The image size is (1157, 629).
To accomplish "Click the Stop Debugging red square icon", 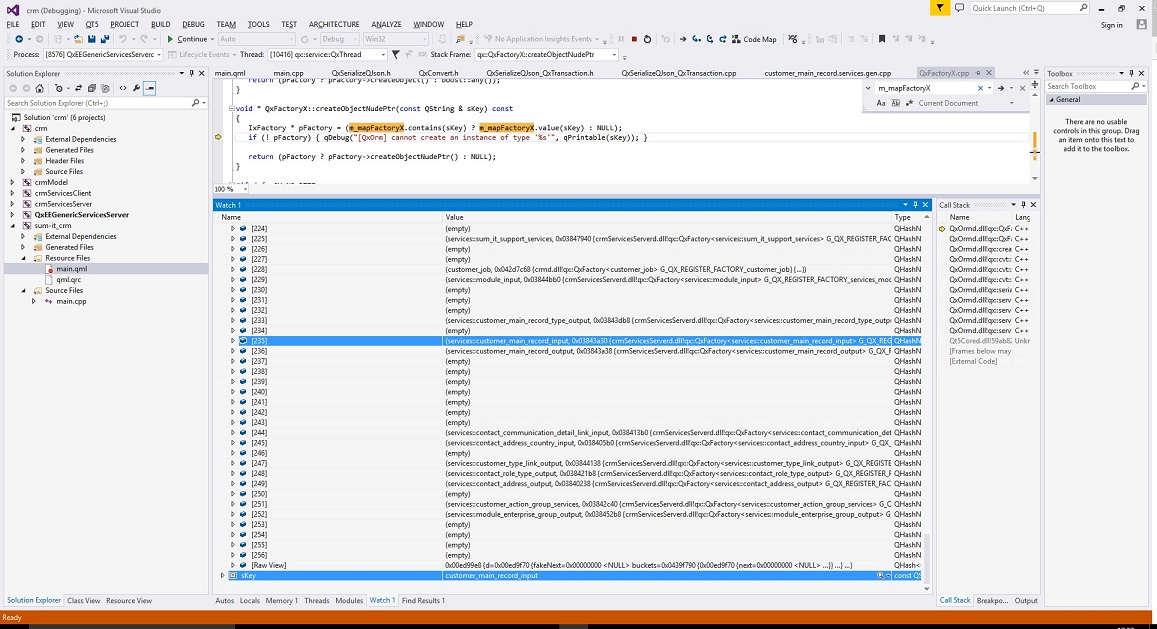I will coord(634,39).
